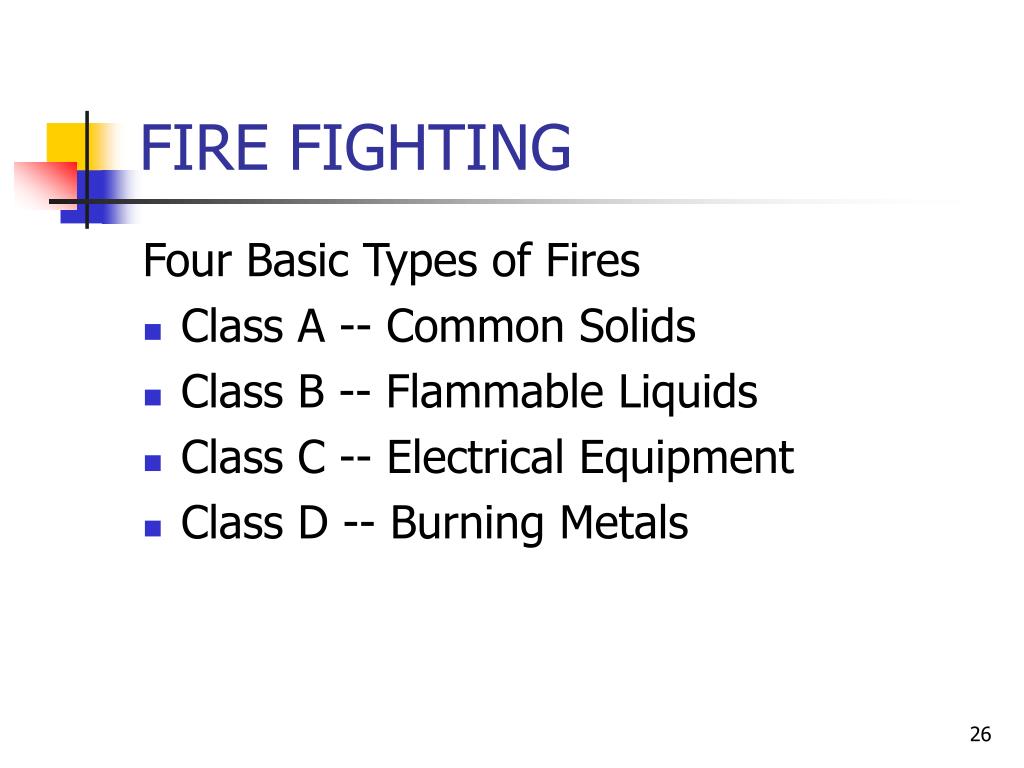Click the word FIGHTING in the title

coord(430,148)
